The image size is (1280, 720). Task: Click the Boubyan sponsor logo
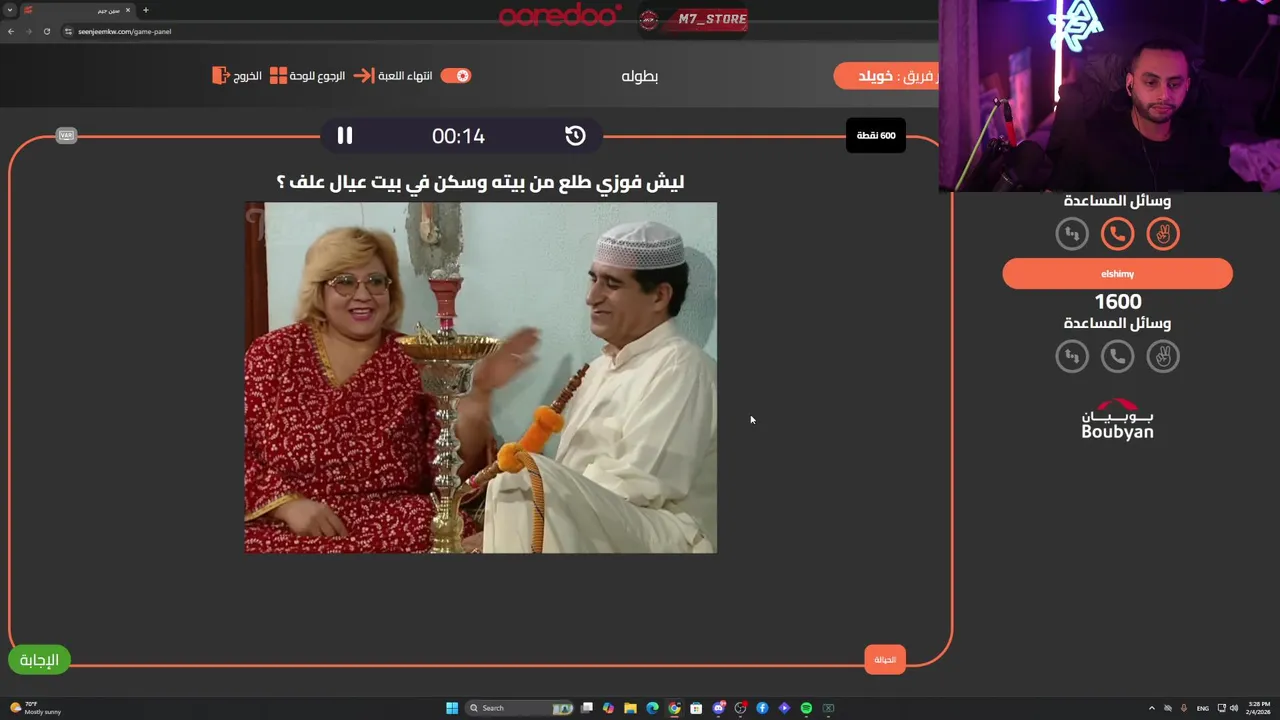tap(1117, 419)
